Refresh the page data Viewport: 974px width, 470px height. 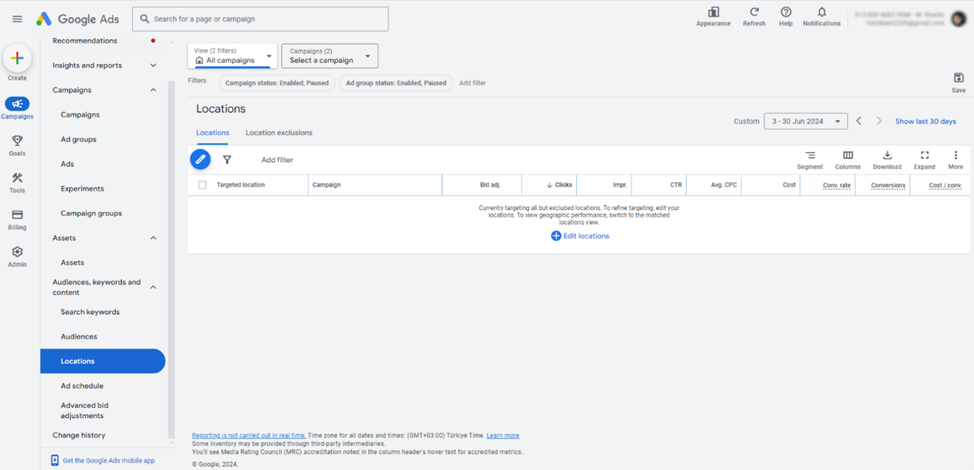click(754, 12)
